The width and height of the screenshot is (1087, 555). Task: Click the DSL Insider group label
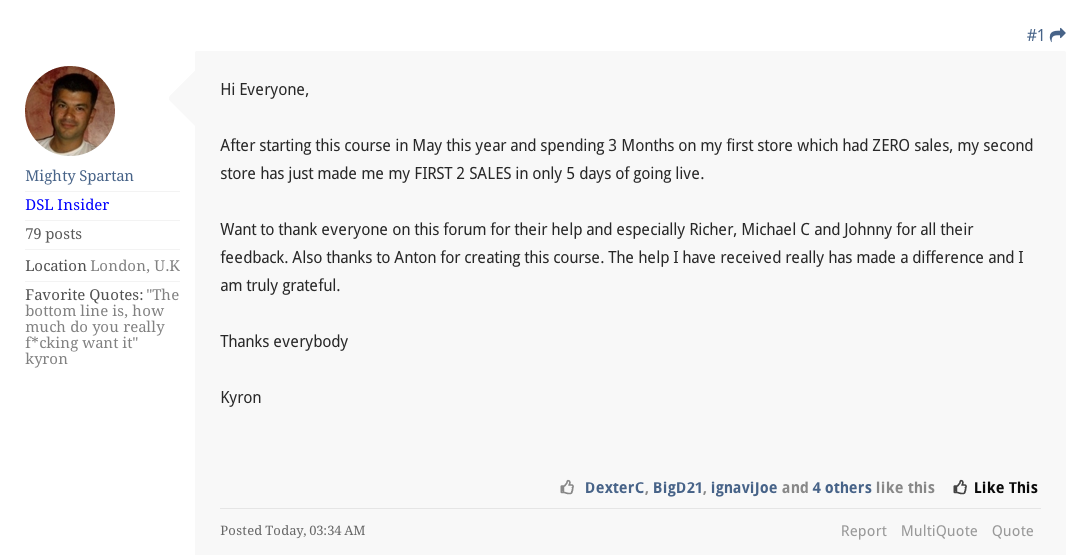67,205
